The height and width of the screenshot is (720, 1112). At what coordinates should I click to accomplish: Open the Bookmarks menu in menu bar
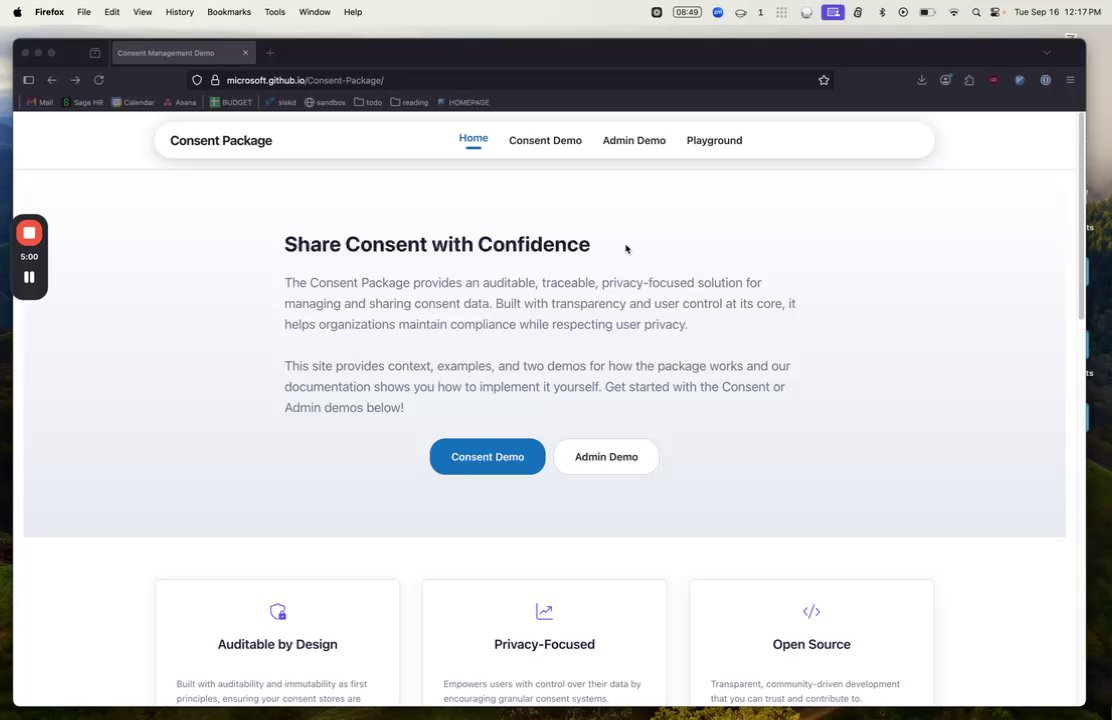coord(228,12)
